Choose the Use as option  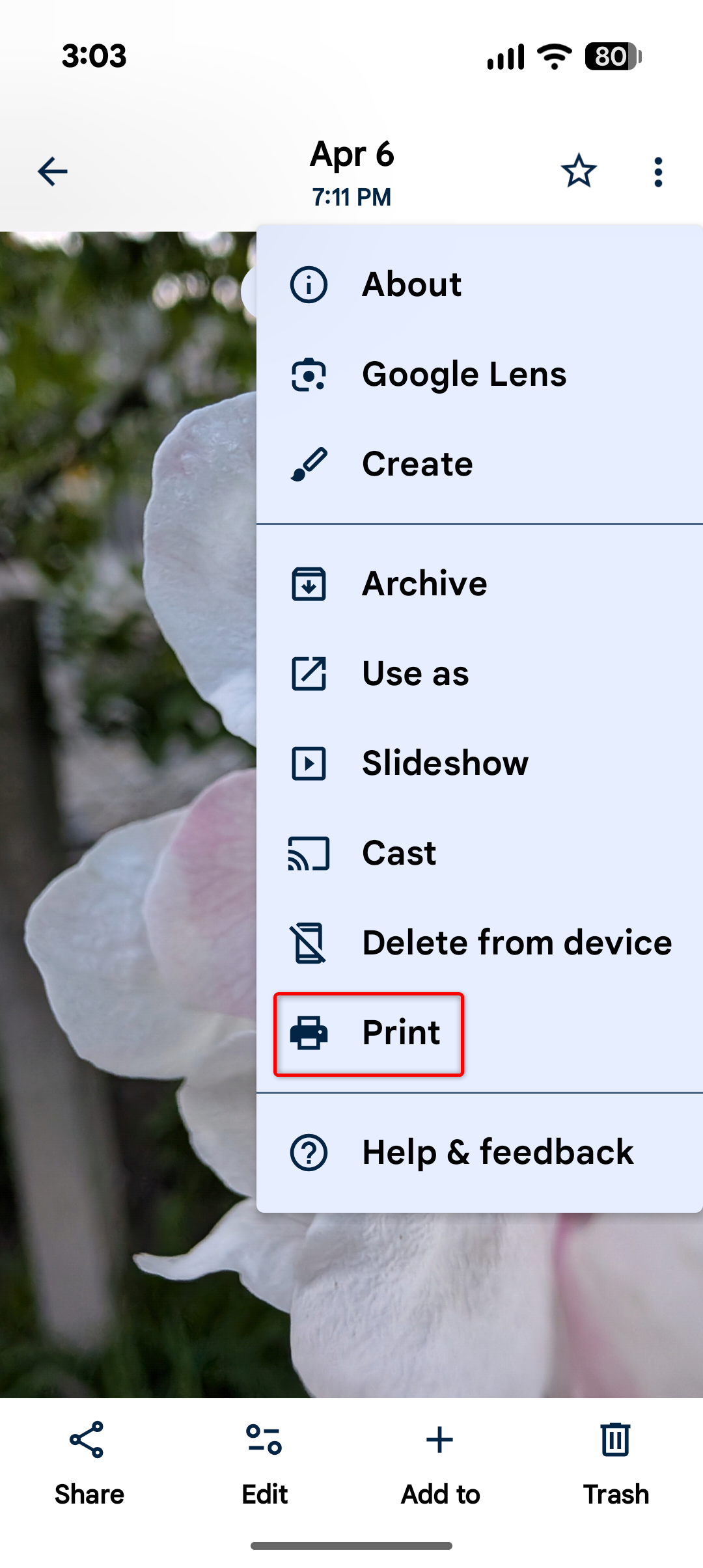click(480, 673)
